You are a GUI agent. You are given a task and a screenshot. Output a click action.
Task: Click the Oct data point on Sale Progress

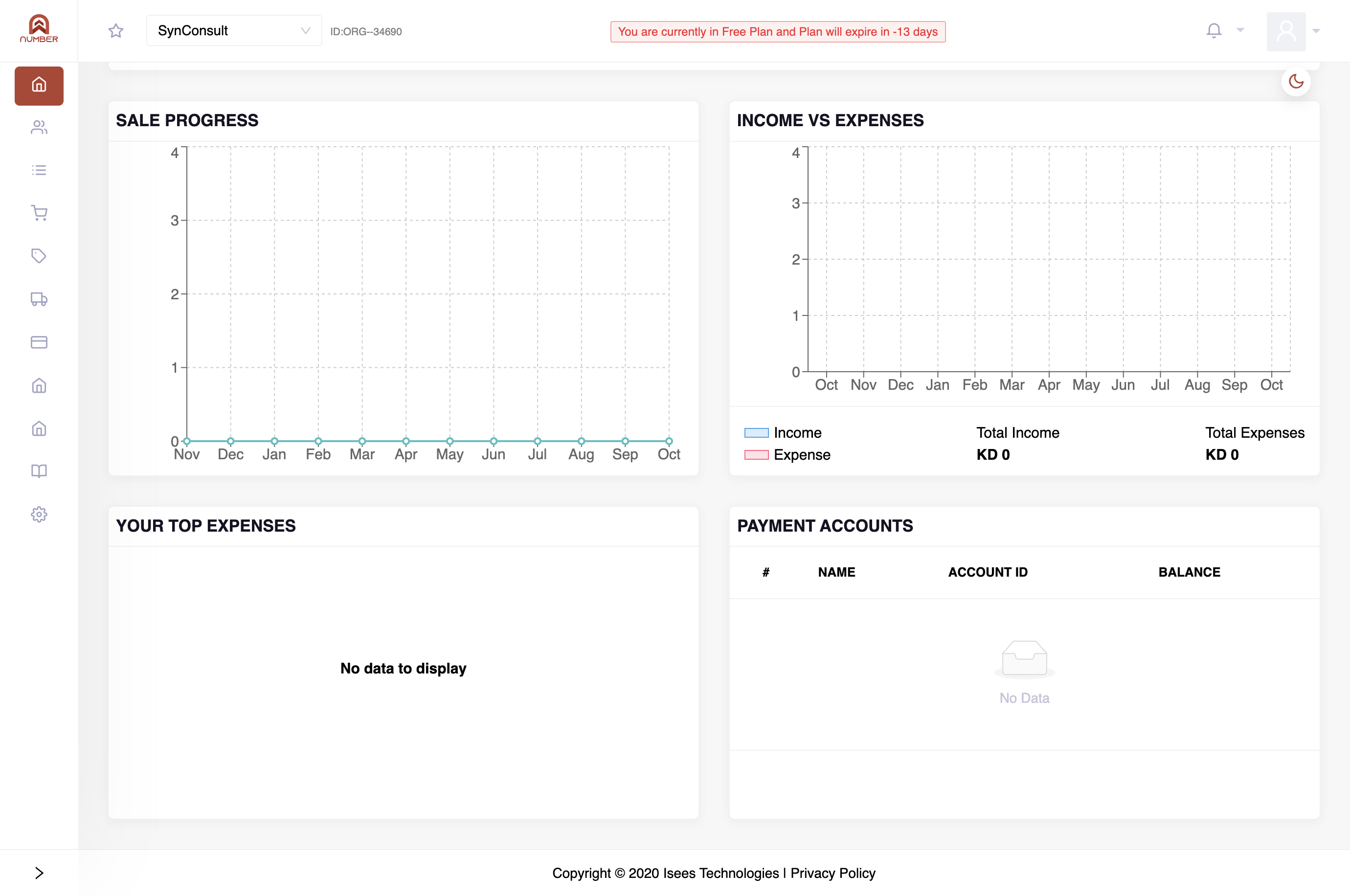[x=669, y=441]
